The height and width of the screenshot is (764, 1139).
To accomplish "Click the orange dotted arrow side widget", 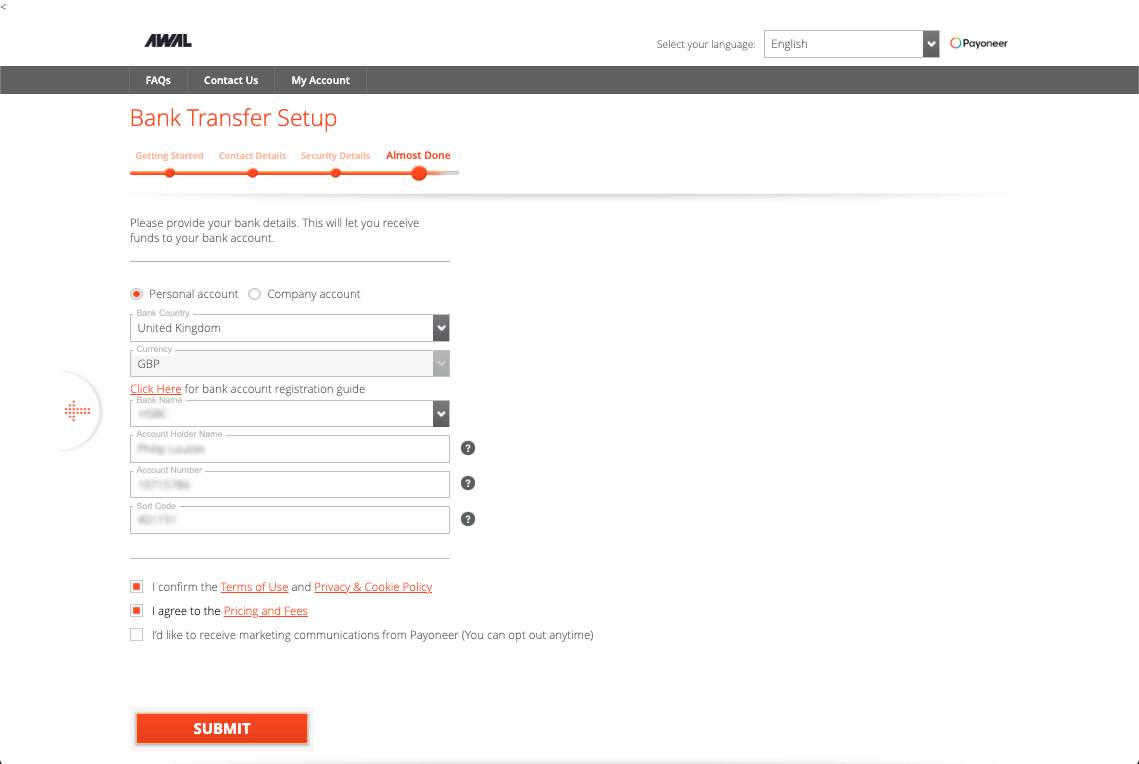I will pyautogui.click(x=77, y=411).
